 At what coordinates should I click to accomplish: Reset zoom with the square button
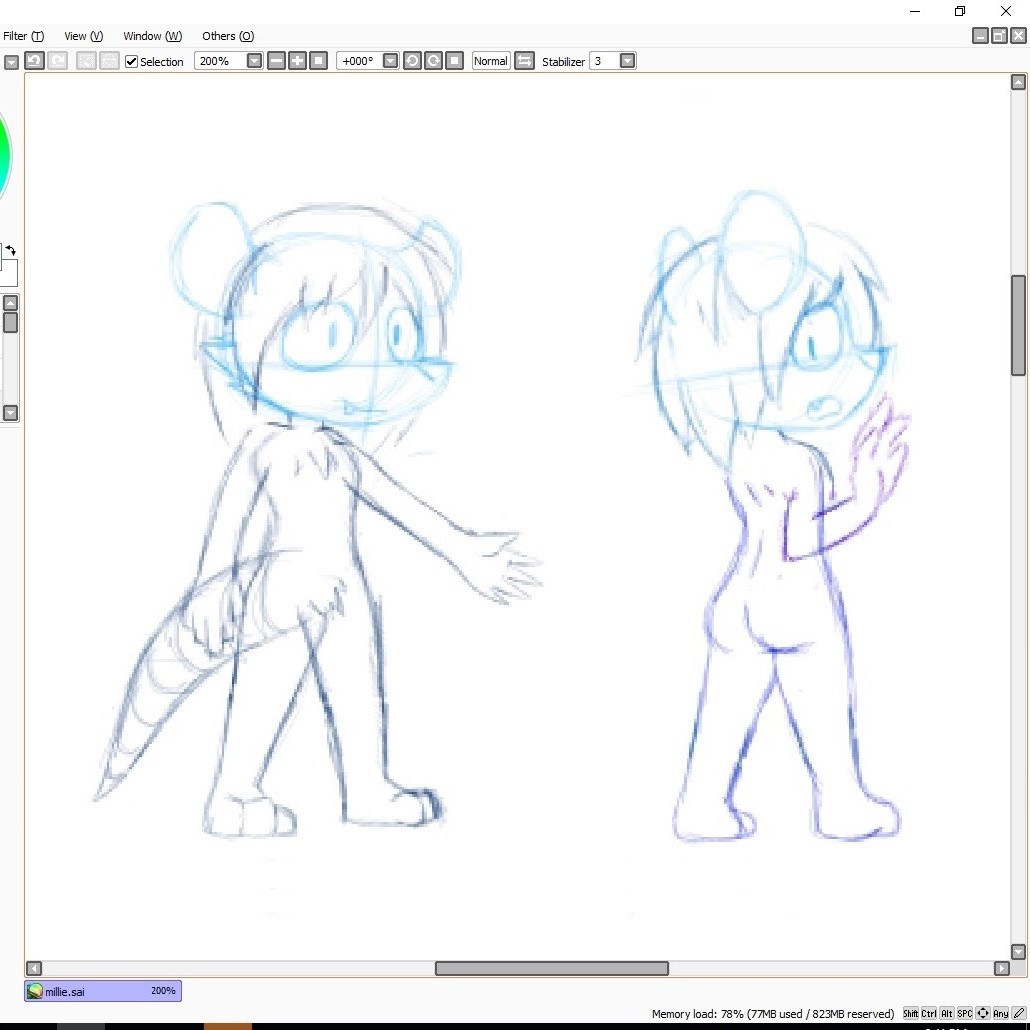(x=319, y=61)
